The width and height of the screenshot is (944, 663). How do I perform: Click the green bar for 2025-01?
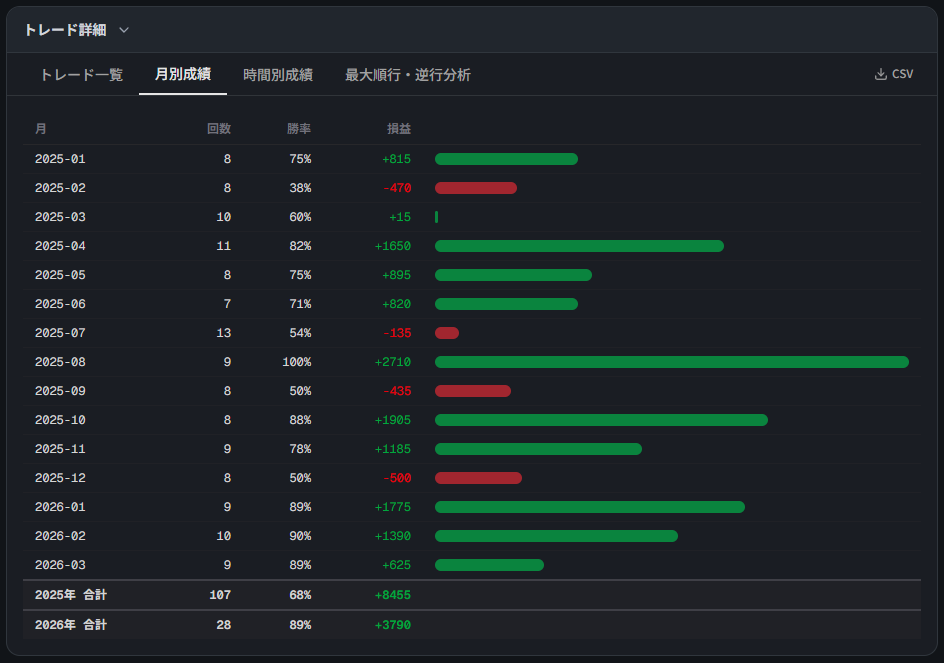pyautogui.click(x=506, y=159)
